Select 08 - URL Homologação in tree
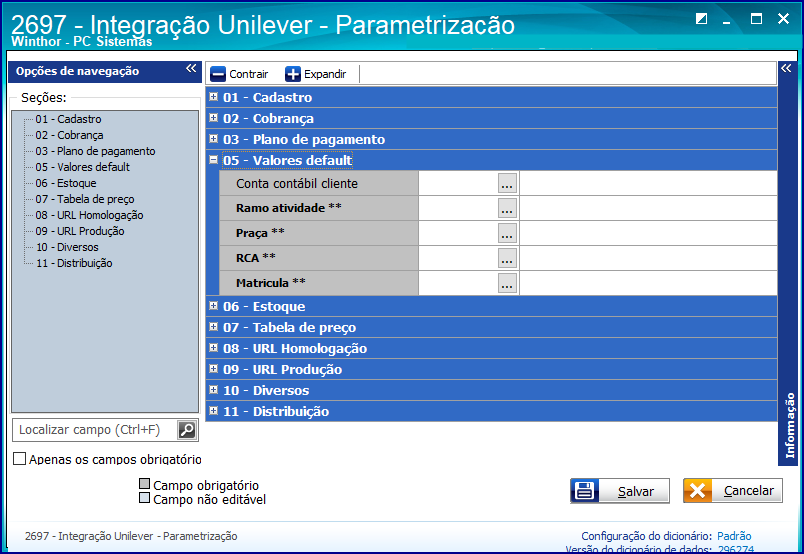804x554 pixels. pos(89,215)
